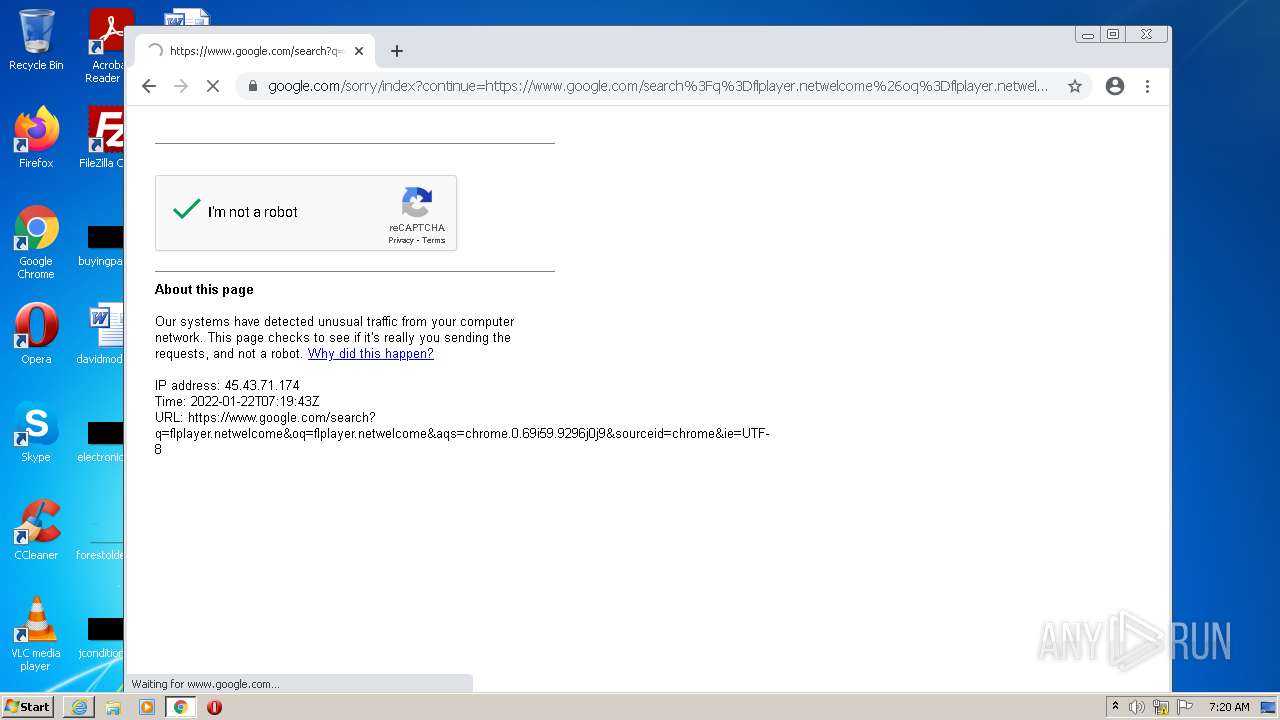
Task: Minimize the Chrome window
Action: (1088, 35)
